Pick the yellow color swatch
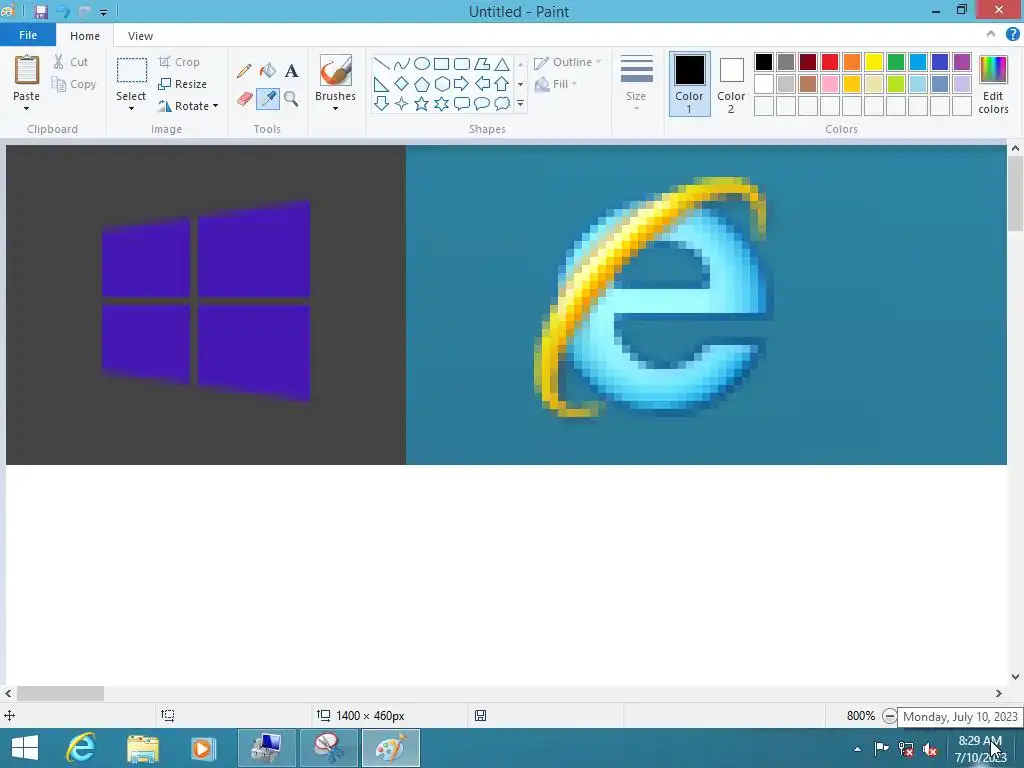This screenshot has width=1024, height=768. [x=874, y=62]
